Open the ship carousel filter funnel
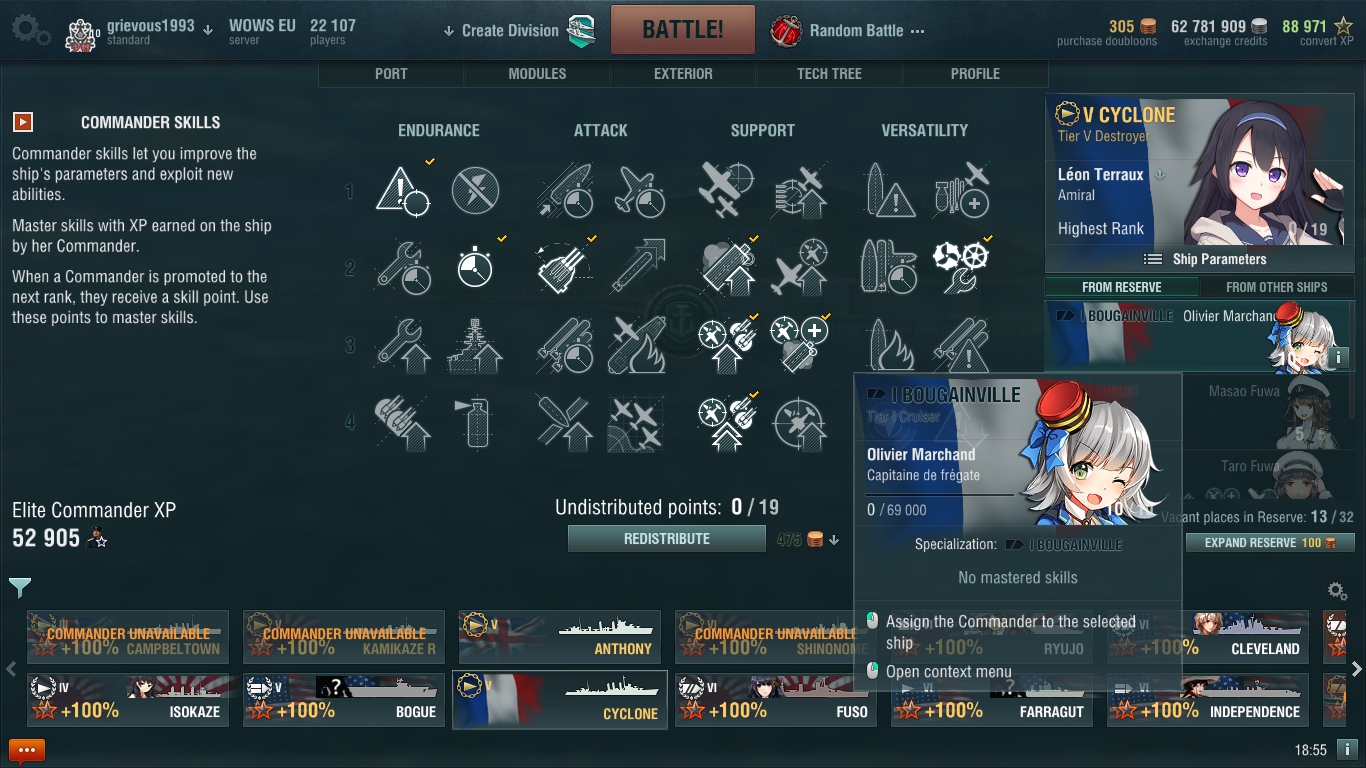This screenshot has width=1366, height=768. 20,588
